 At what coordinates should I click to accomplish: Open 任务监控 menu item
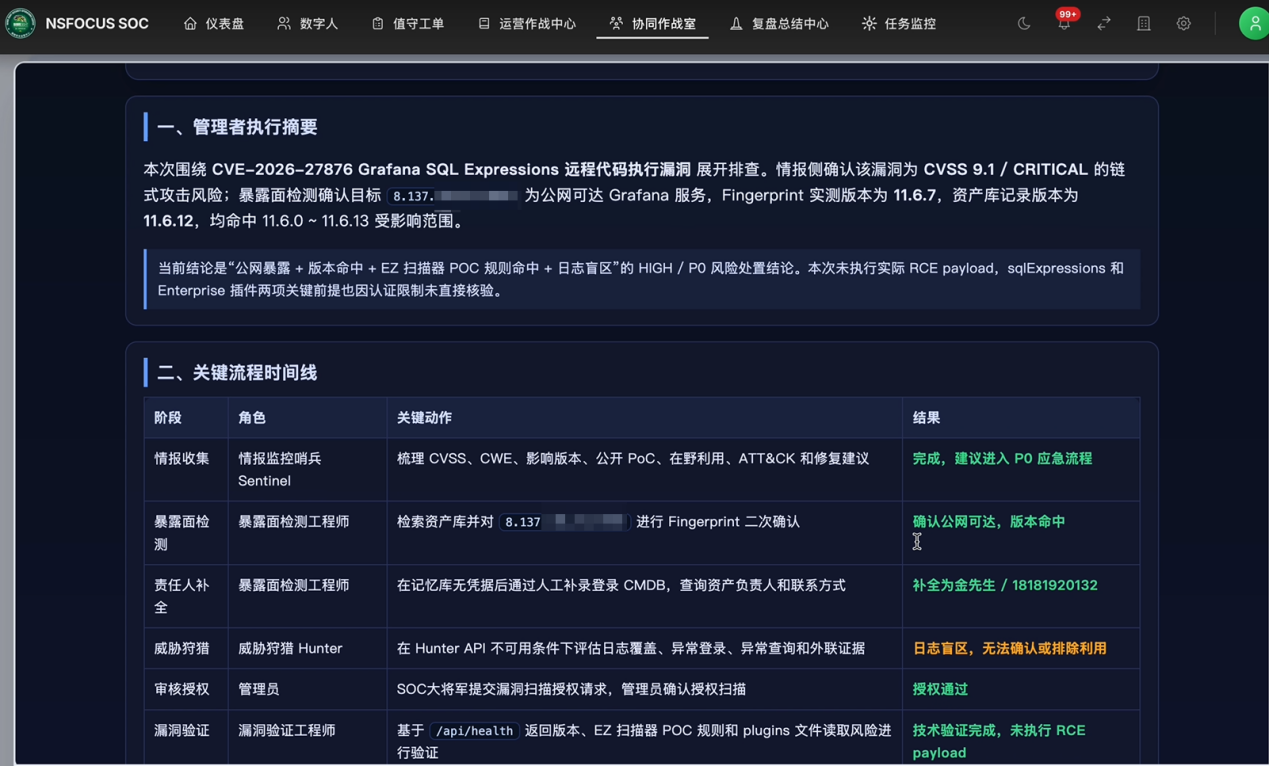click(899, 23)
